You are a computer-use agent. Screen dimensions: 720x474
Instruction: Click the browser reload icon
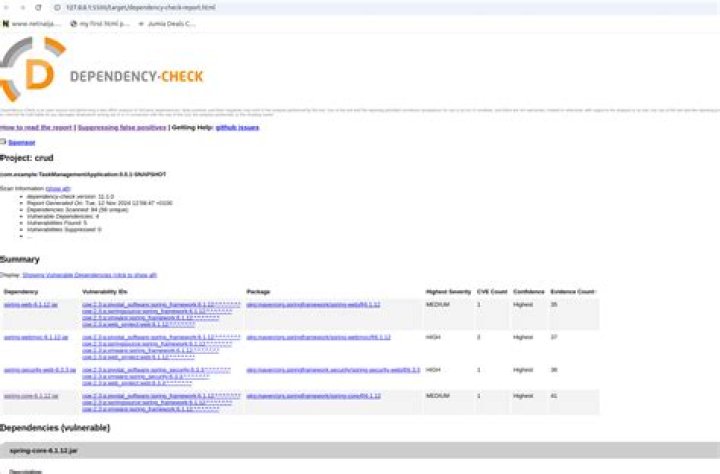pos(37,7)
